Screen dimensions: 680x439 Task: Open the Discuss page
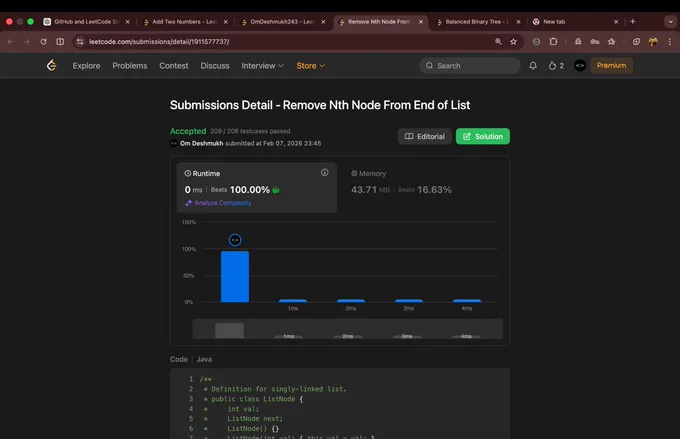pos(215,66)
